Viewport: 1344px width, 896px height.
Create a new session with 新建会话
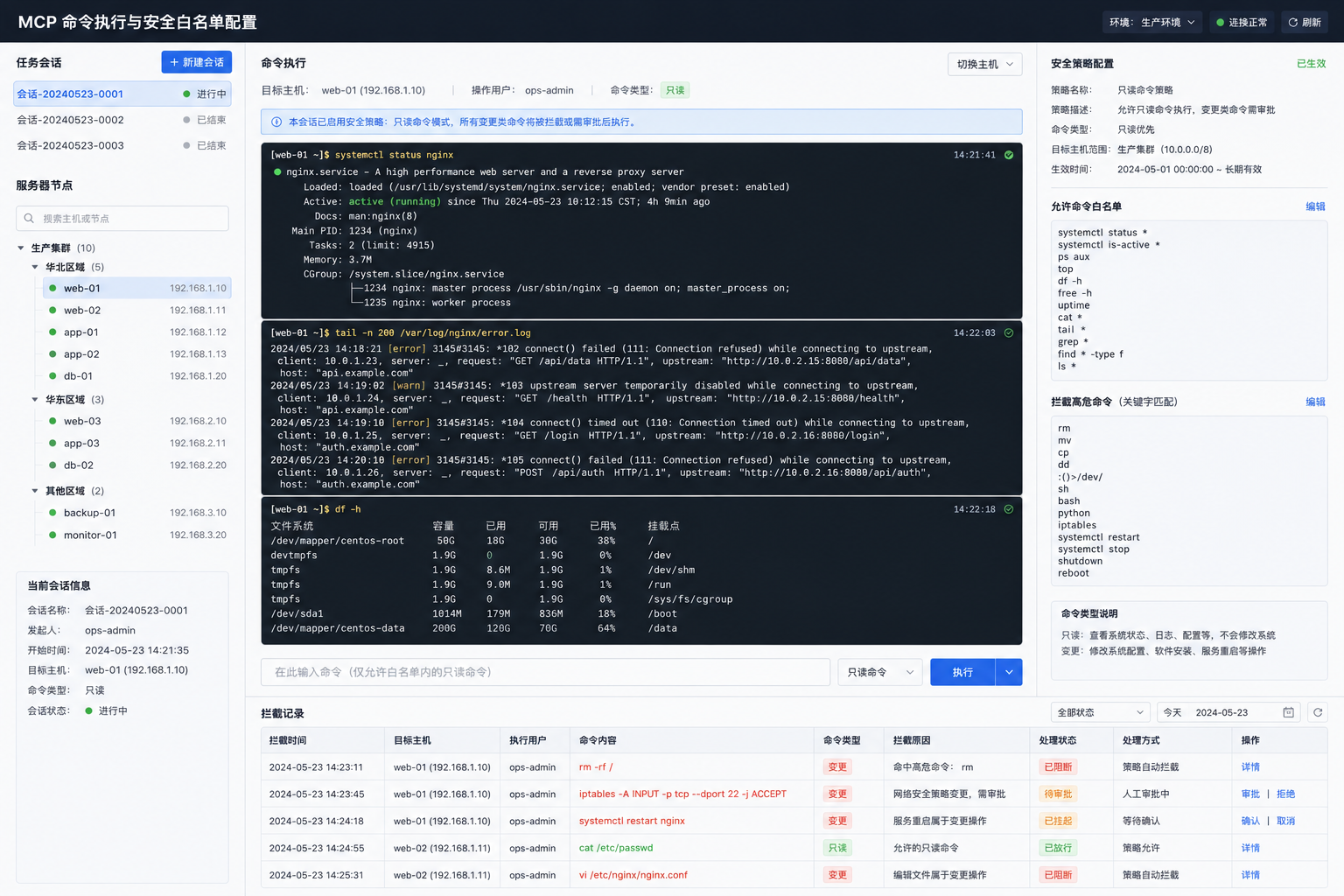coord(197,62)
